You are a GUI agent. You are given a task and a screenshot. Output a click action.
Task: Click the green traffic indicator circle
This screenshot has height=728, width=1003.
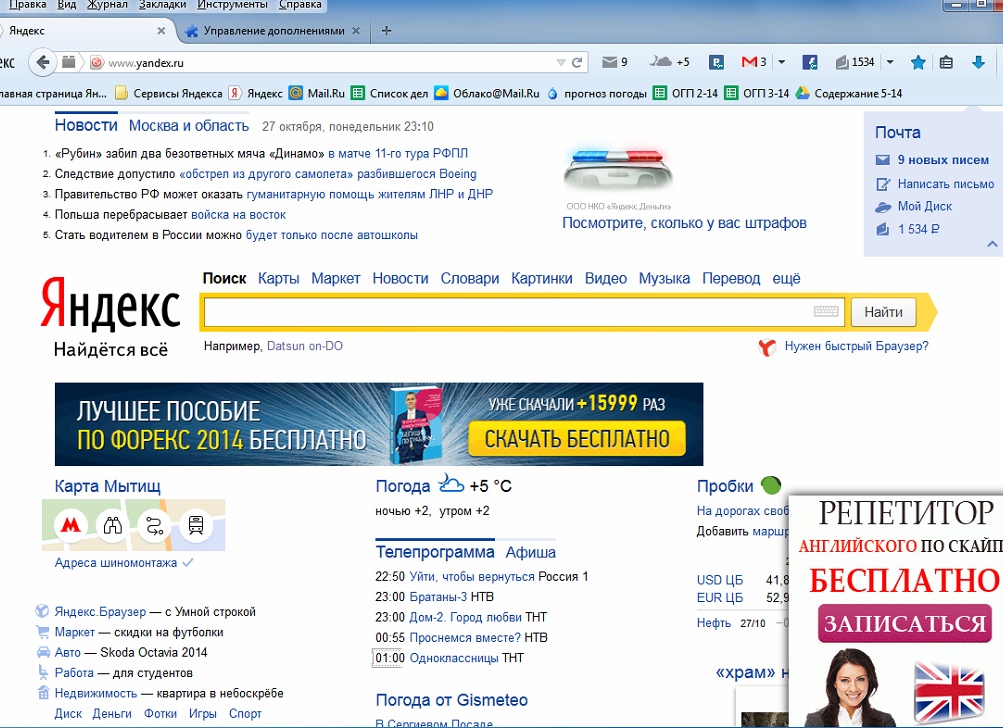pyautogui.click(x=771, y=486)
